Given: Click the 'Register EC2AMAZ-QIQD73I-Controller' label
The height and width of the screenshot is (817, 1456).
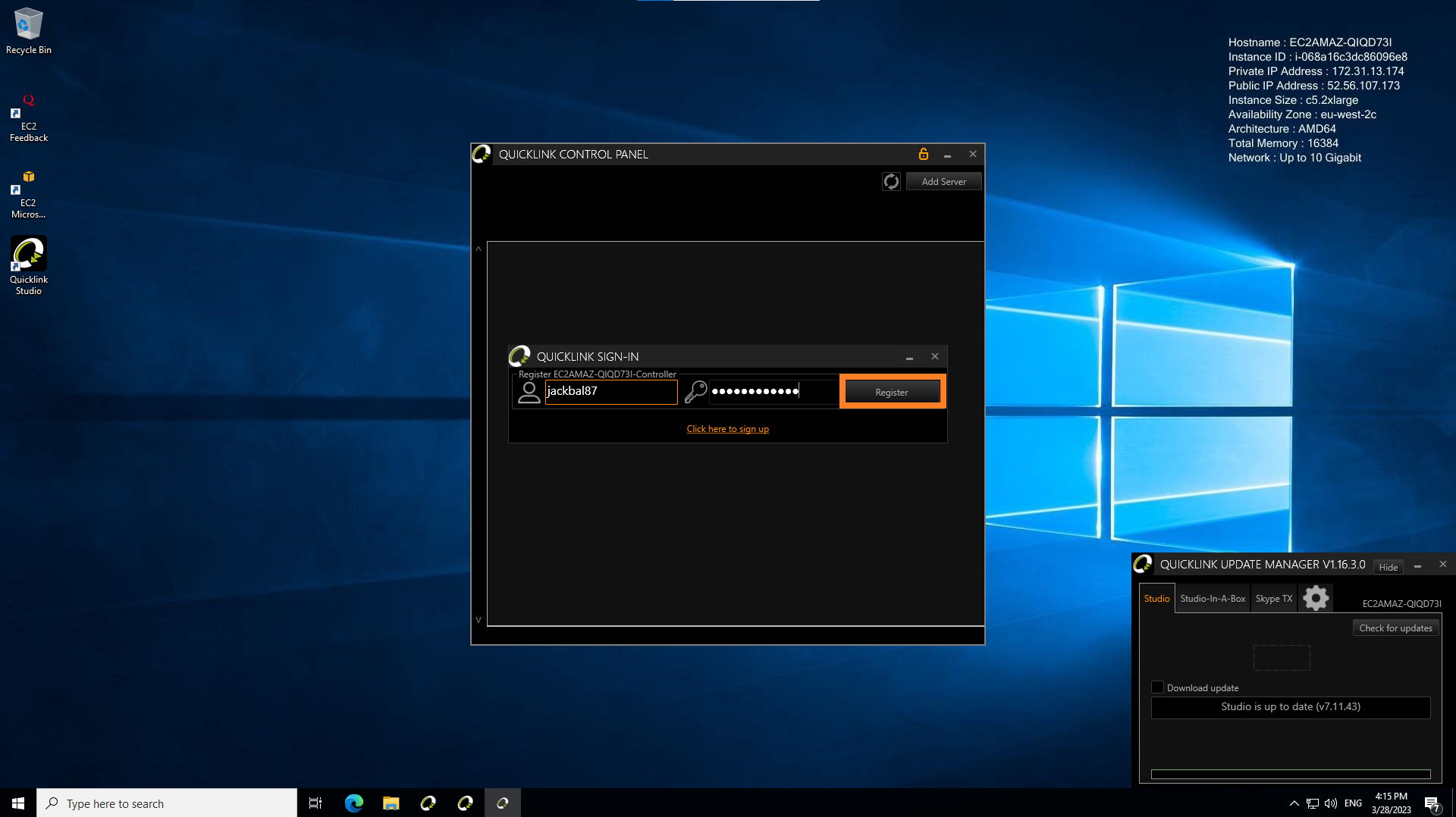Looking at the screenshot, I should pyautogui.click(x=597, y=374).
